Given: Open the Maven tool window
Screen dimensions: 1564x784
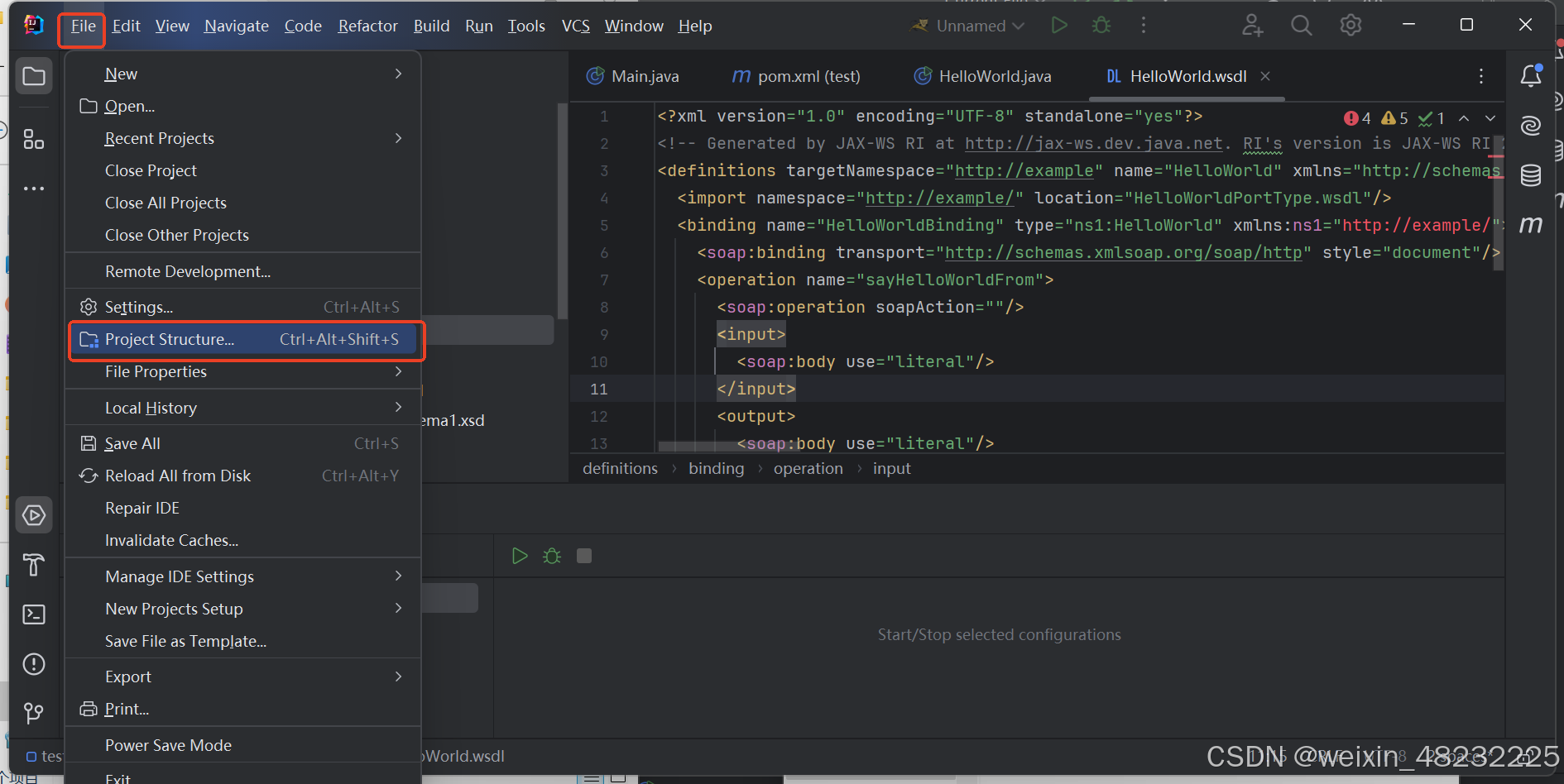Looking at the screenshot, I should pyautogui.click(x=1531, y=225).
